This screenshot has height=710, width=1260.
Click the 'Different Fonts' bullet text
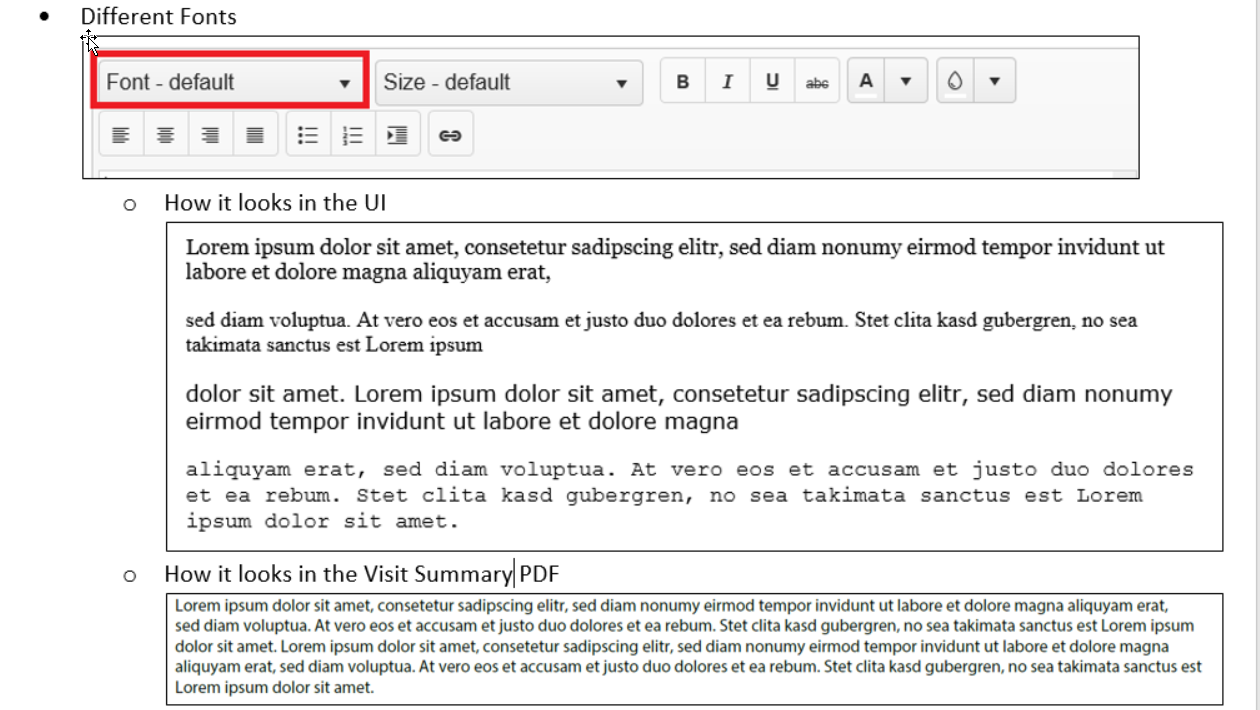159,17
